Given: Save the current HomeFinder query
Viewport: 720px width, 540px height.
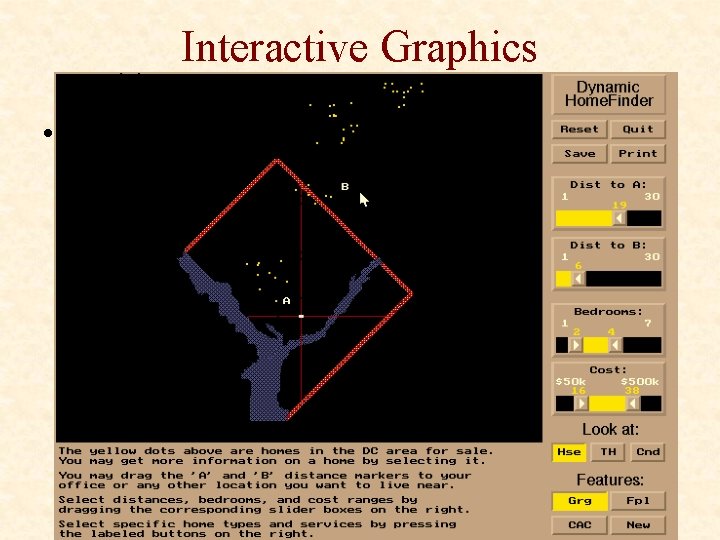Looking at the screenshot, I should coord(579,153).
